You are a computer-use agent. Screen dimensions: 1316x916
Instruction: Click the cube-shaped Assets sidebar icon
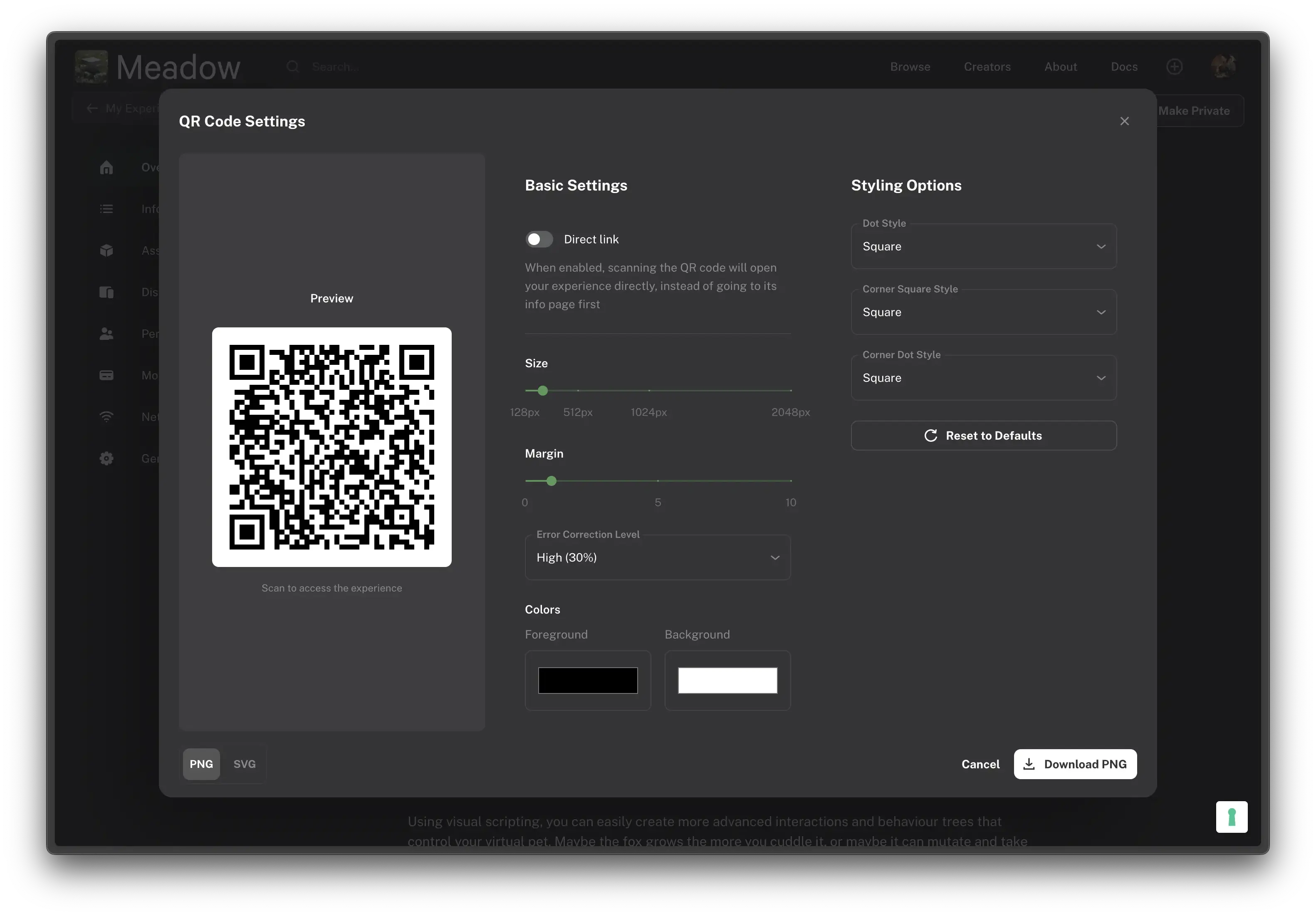coord(106,250)
